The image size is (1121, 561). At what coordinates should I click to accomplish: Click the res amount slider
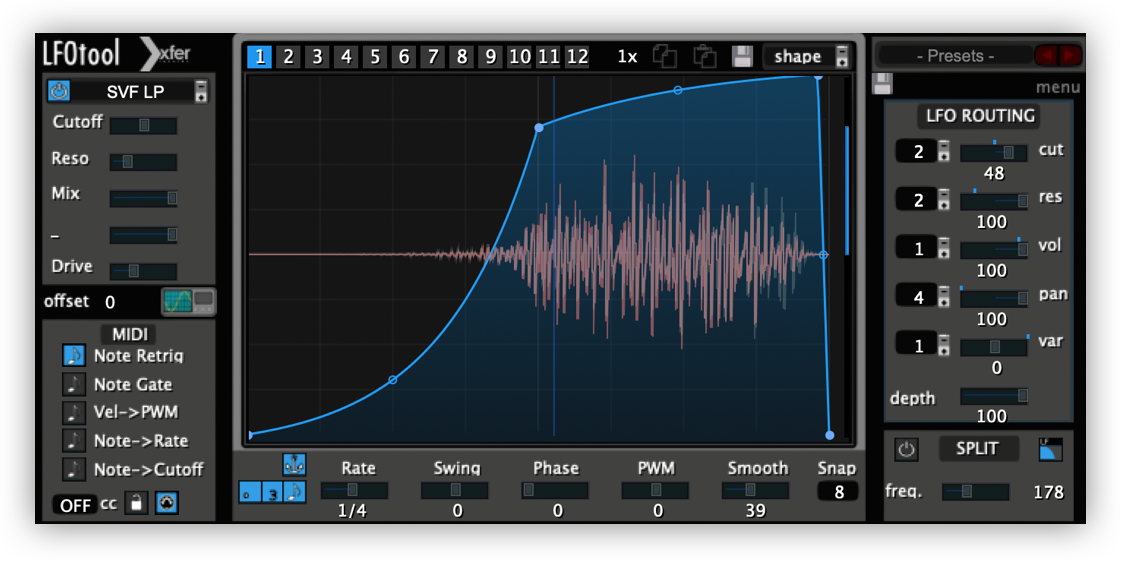(x=994, y=201)
